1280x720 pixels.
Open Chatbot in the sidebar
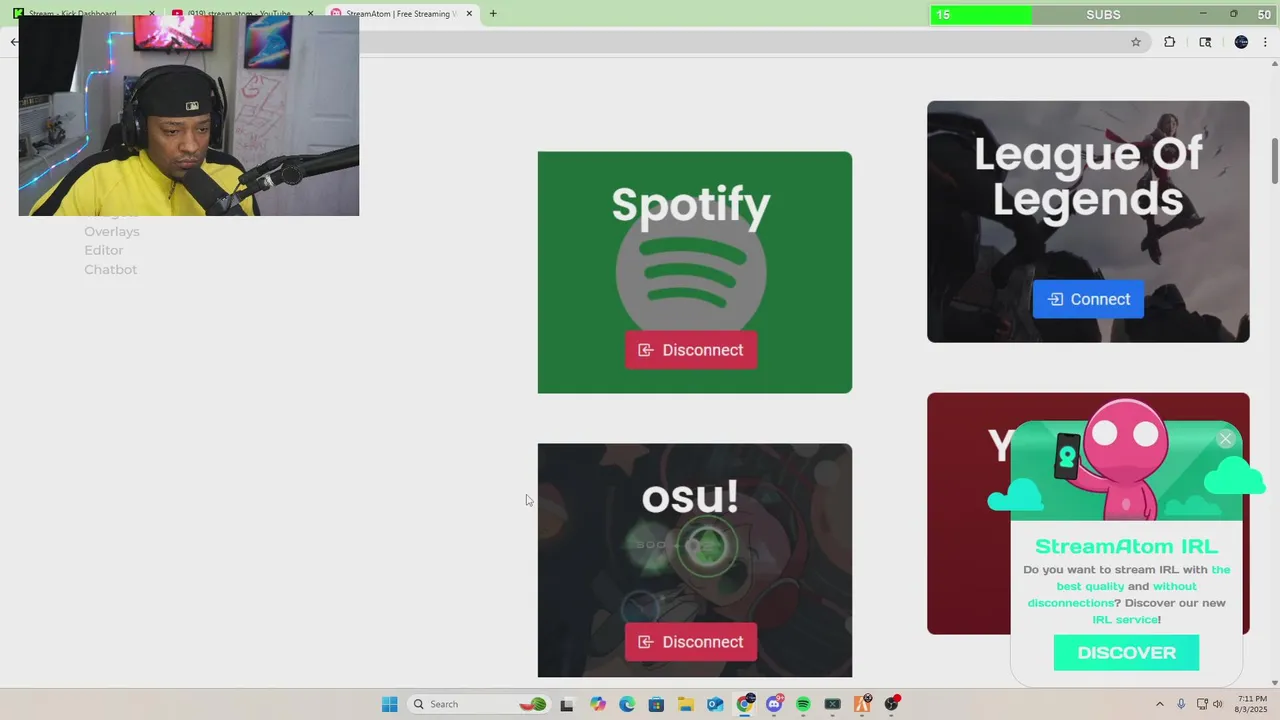point(111,269)
